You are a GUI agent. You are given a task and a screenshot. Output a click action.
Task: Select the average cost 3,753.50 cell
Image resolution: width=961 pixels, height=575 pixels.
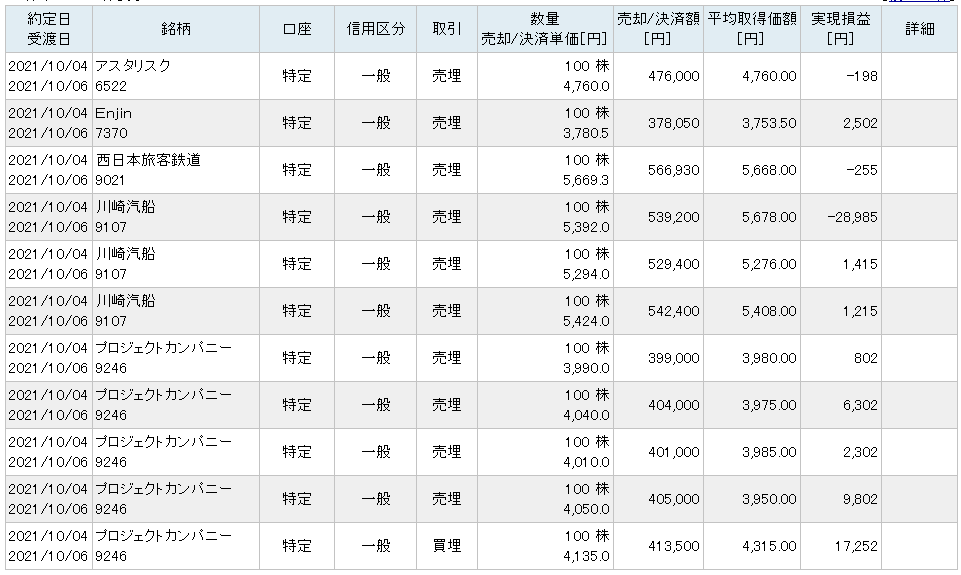point(769,123)
